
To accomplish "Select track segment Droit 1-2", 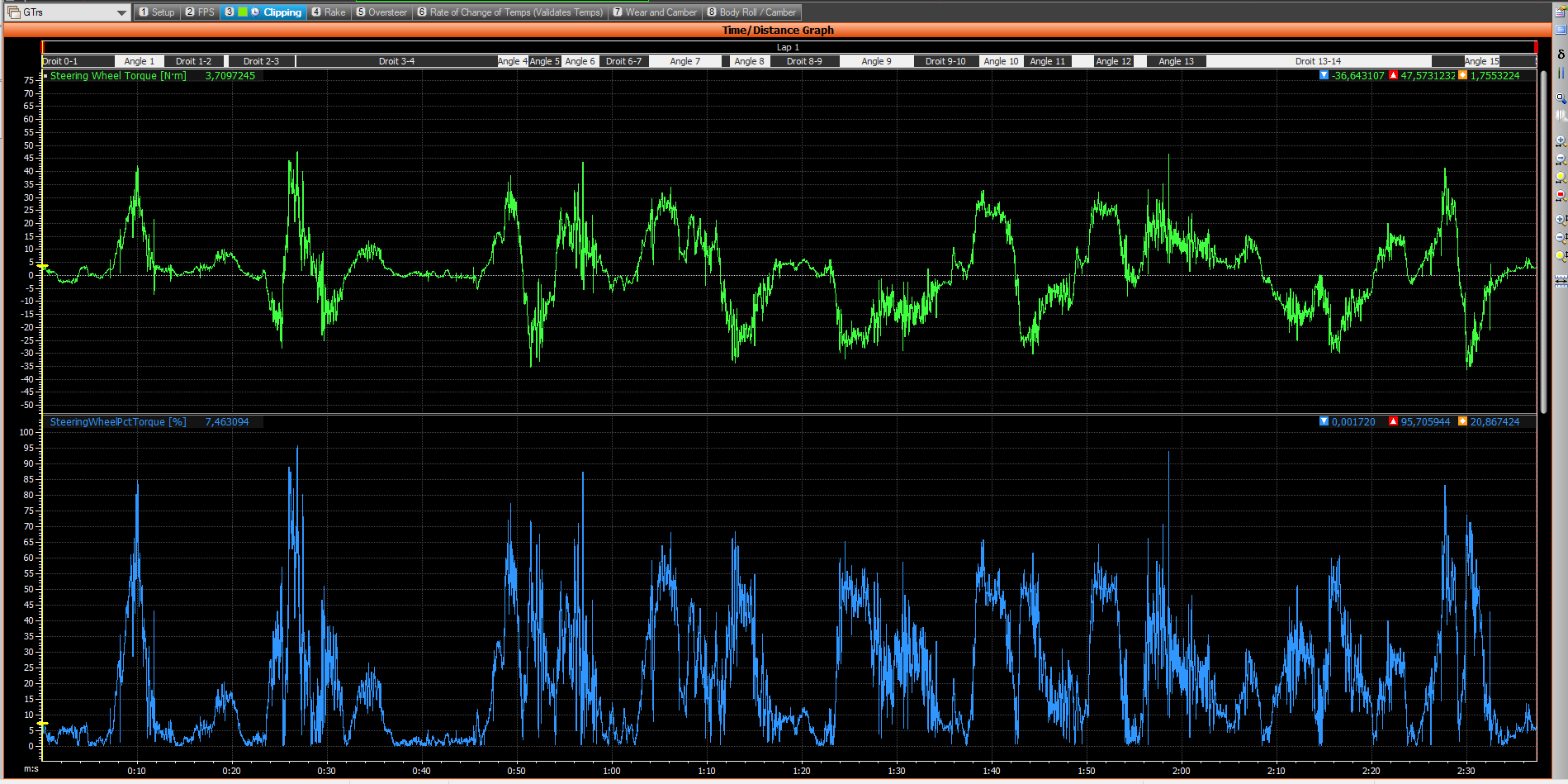I will point(194,61).
